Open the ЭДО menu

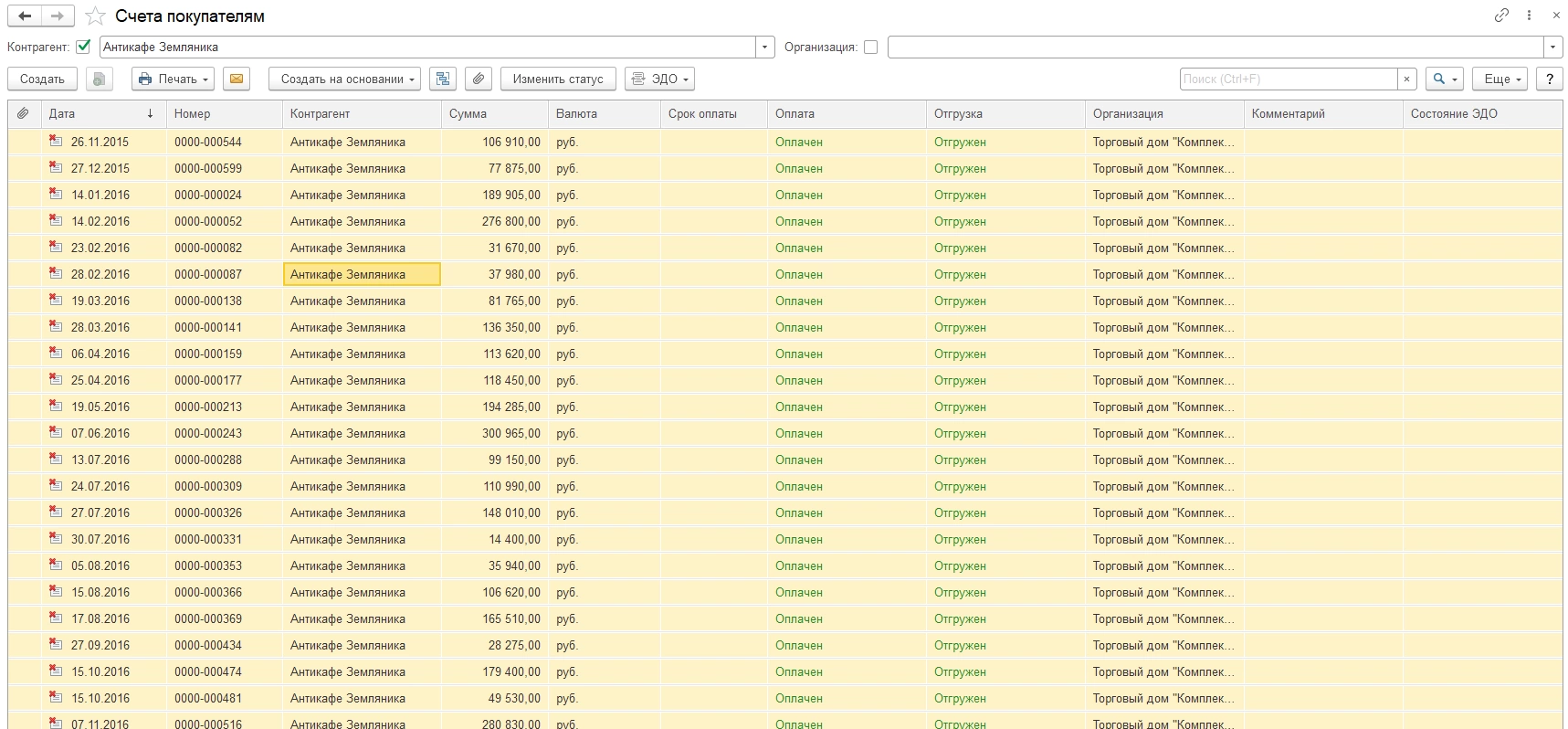coord(659,79)
